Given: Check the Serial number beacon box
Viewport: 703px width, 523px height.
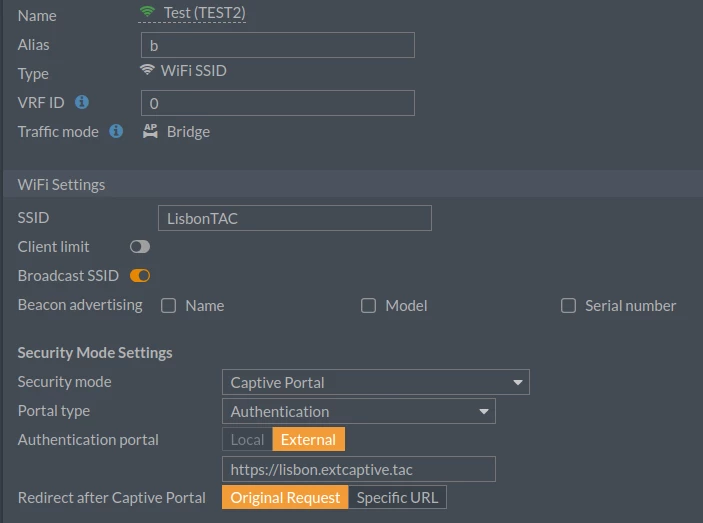Looking at the screenshot, I should pyautogui.click(x=568, y=306).
